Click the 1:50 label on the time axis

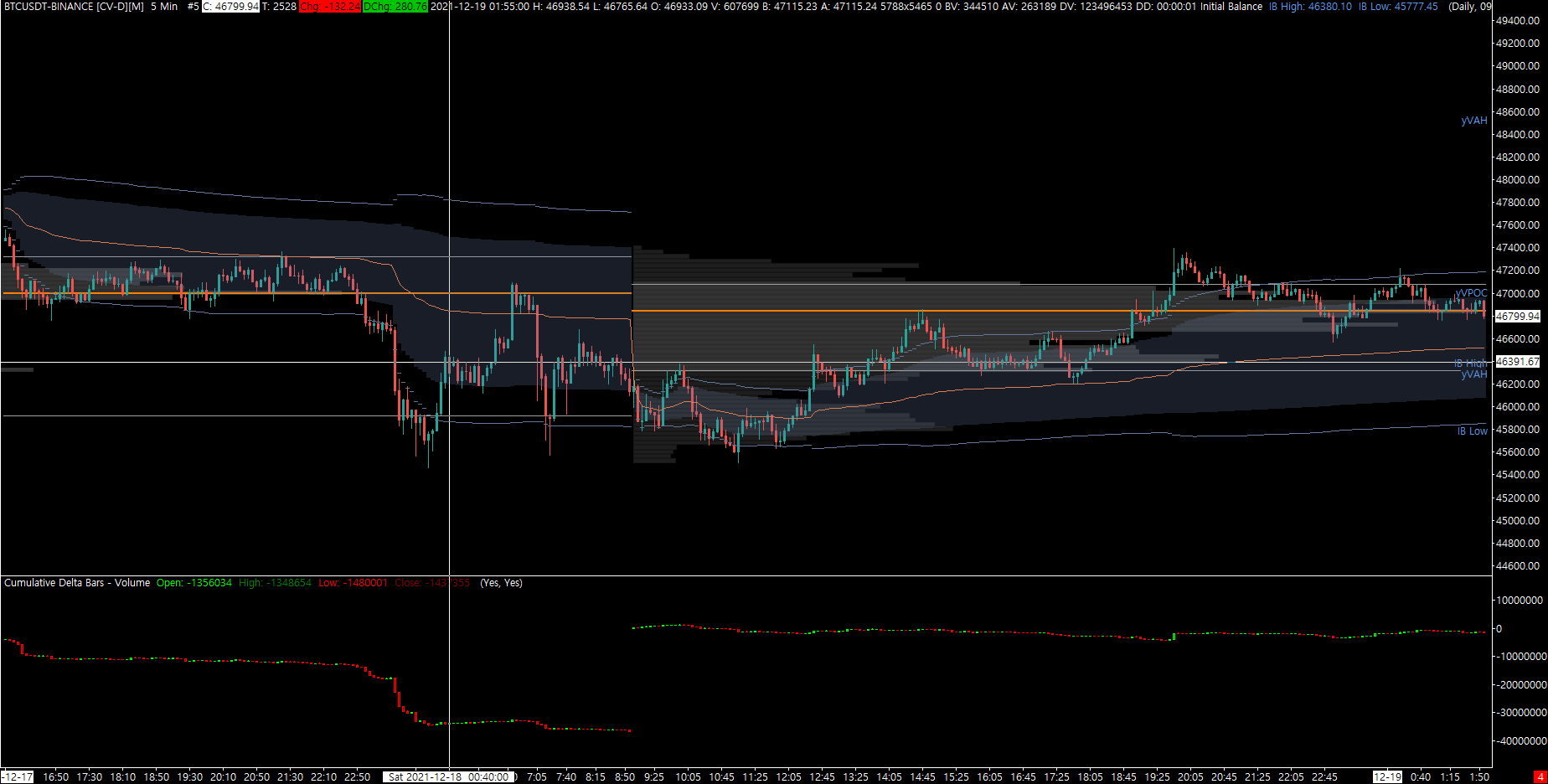(1479, 777)
